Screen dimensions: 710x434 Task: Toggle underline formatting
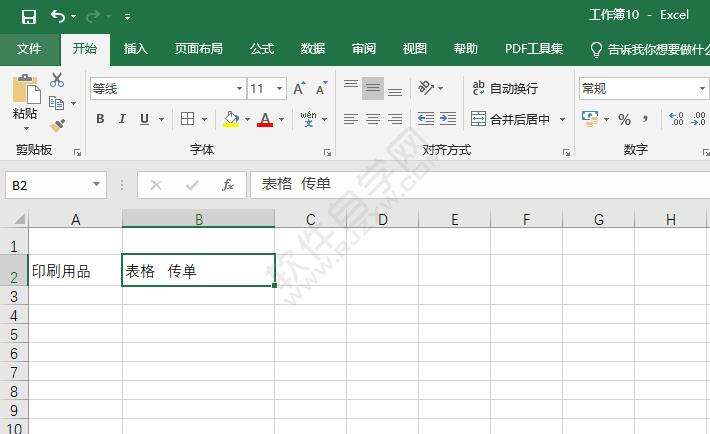(144, 119)
